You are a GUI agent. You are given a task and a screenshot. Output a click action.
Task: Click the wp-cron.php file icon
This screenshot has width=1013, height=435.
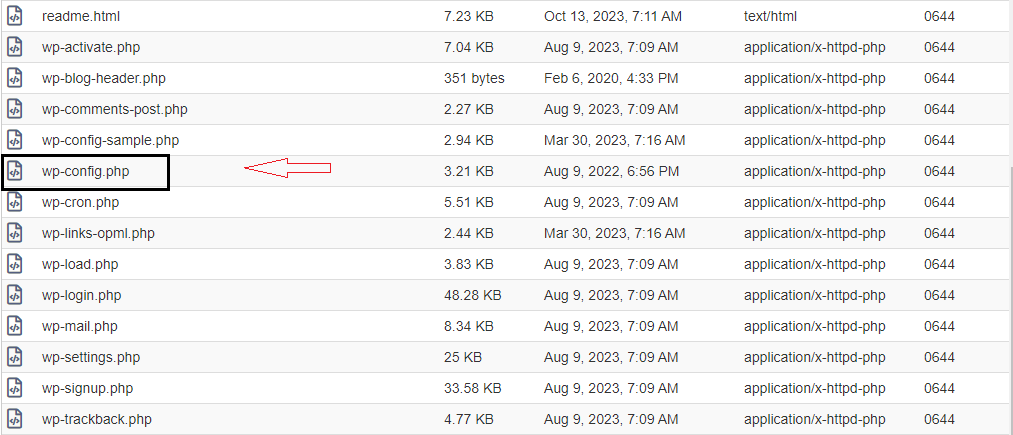14,202
